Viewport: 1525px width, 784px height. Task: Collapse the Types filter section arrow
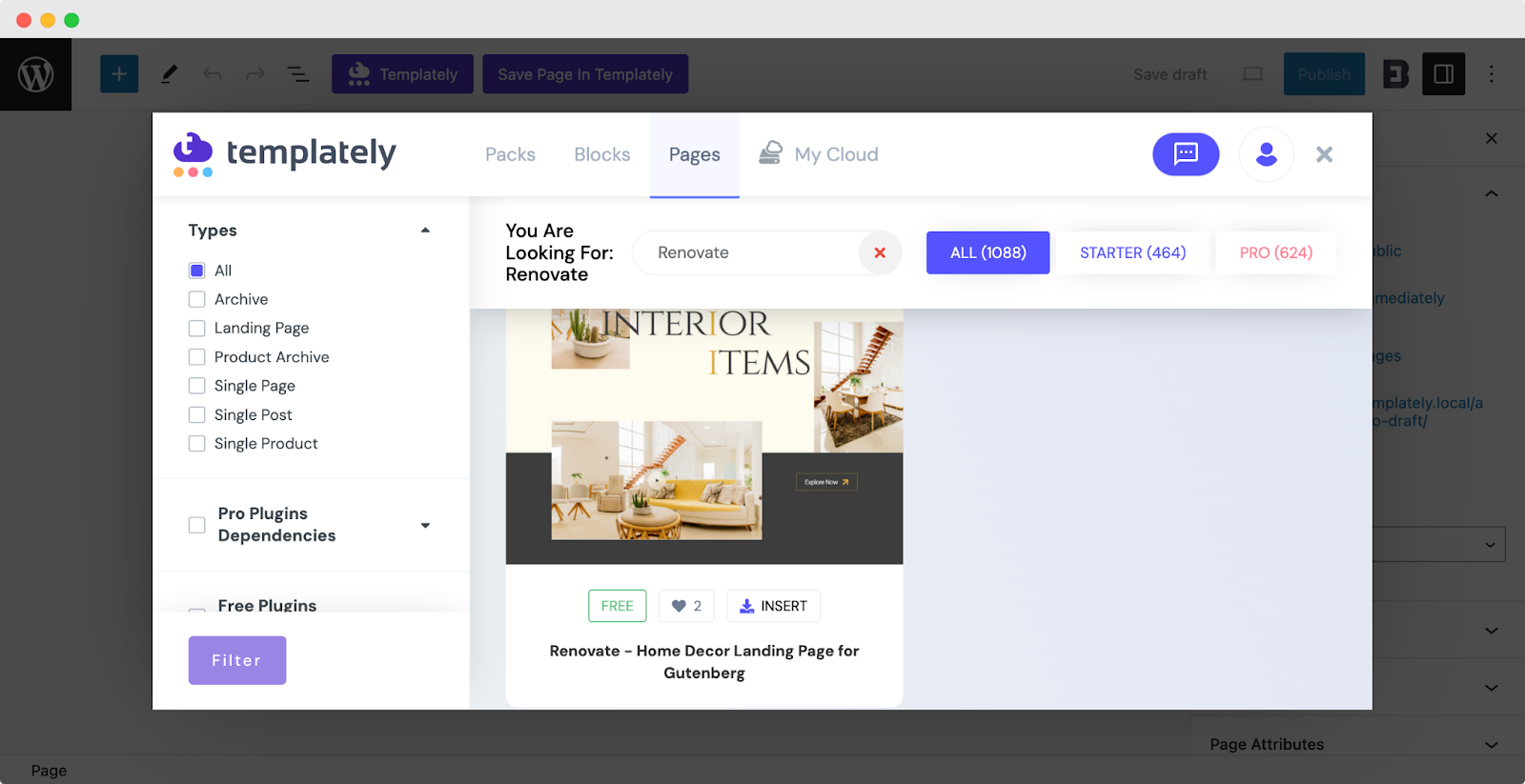tap(425, 231)
